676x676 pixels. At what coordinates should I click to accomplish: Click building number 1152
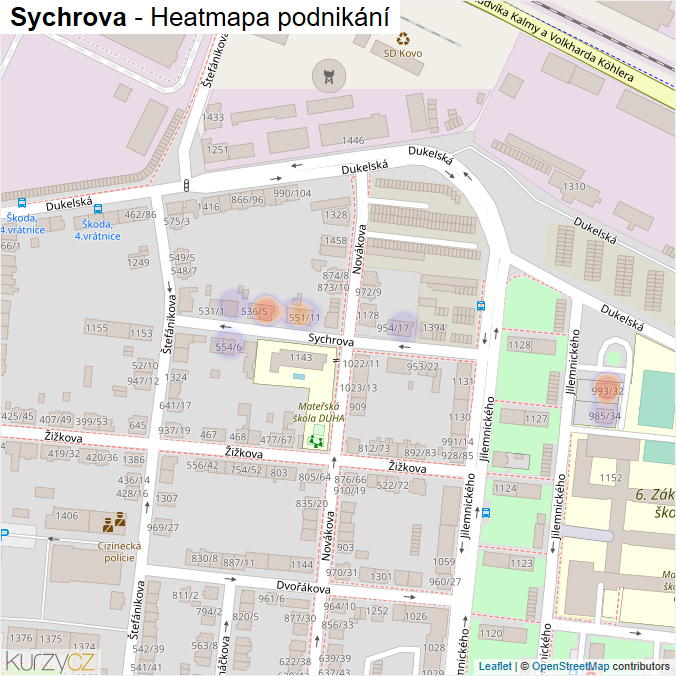click(x=610, y=478)
